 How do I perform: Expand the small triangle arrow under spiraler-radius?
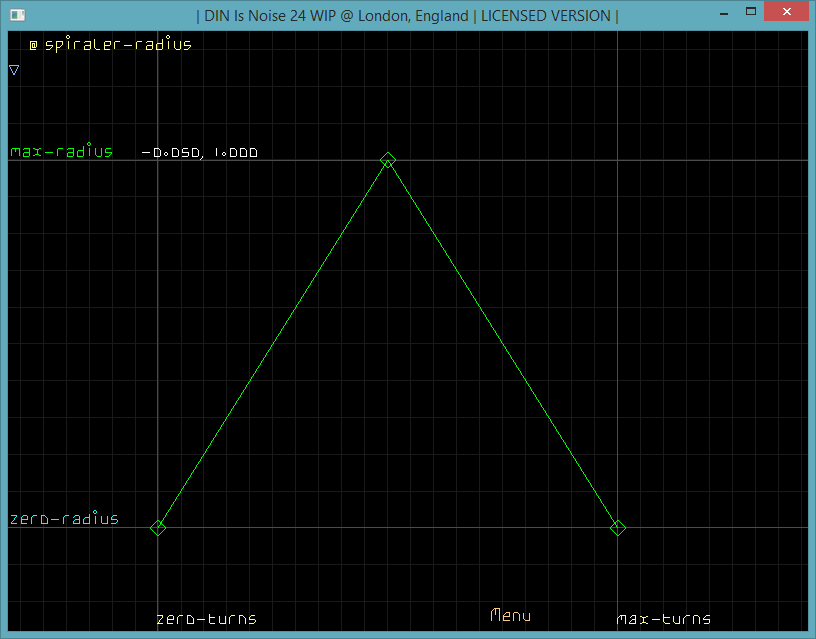(x=14, y=70)
